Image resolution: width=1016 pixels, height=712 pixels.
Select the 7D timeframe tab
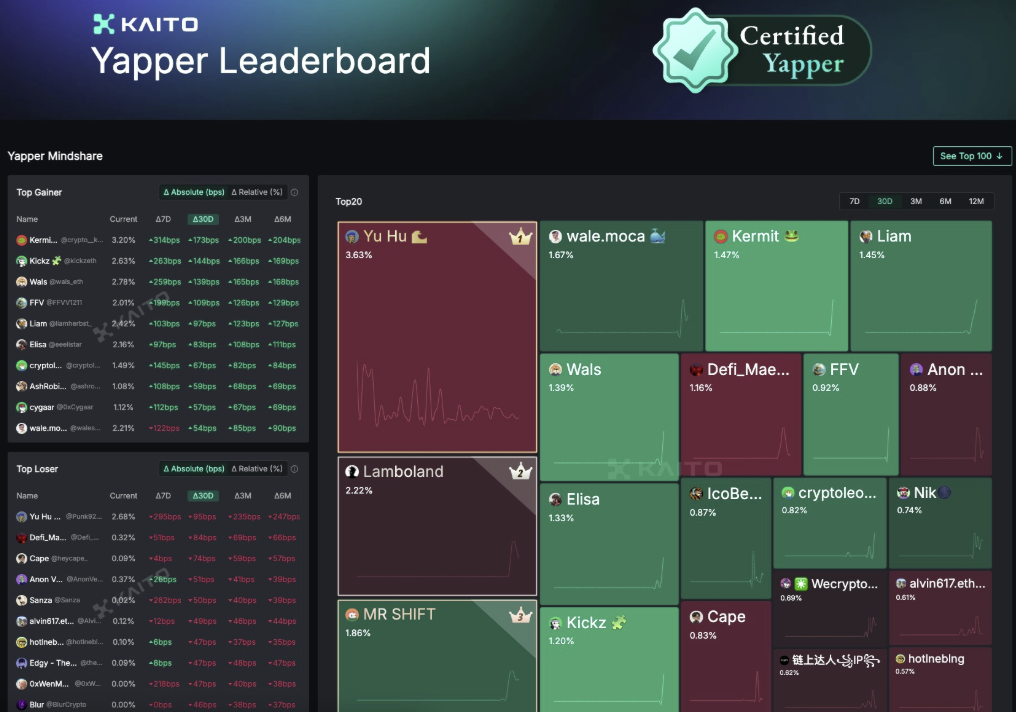pyautogui.click(x=855, y=201)
